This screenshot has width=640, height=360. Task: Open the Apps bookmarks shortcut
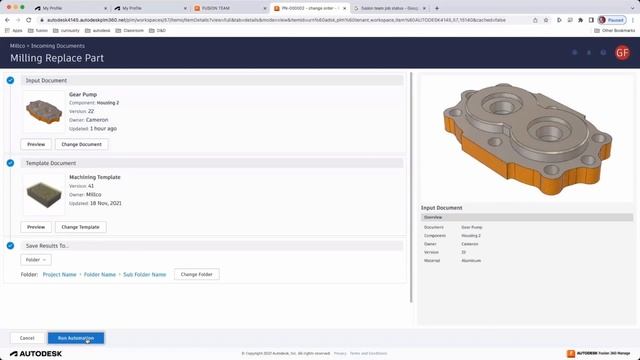pos(13,31)
